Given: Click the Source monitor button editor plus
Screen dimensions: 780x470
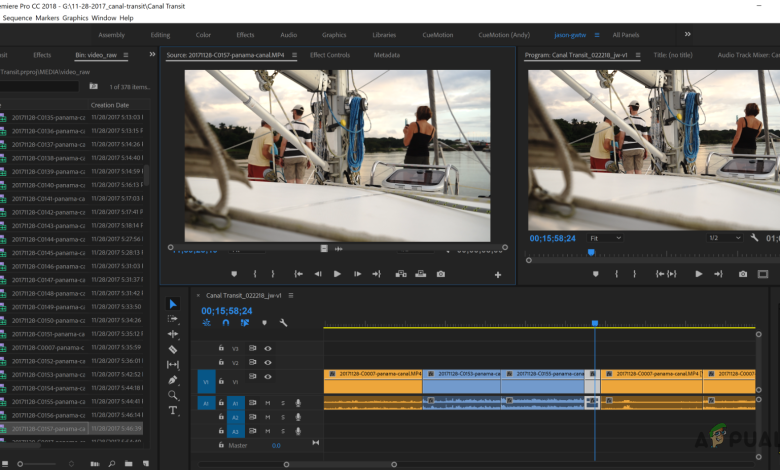Looking at the screenshot, I should [x=498, y=274].
